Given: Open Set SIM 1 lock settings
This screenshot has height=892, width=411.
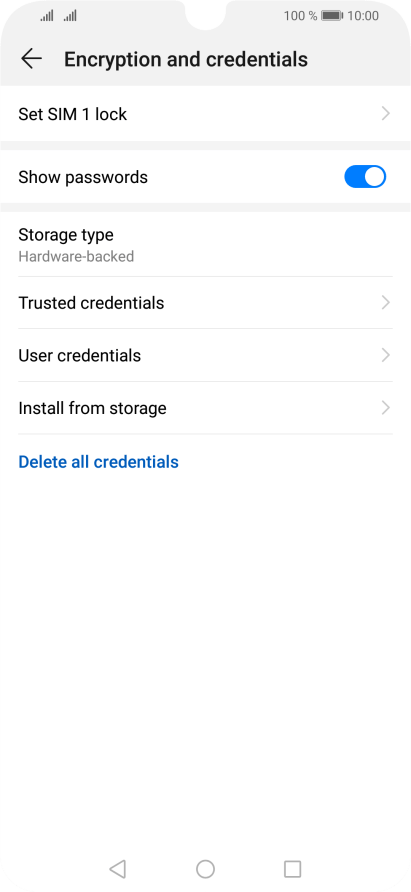Looking at the screenshot, I should click(x=206, y=114).
